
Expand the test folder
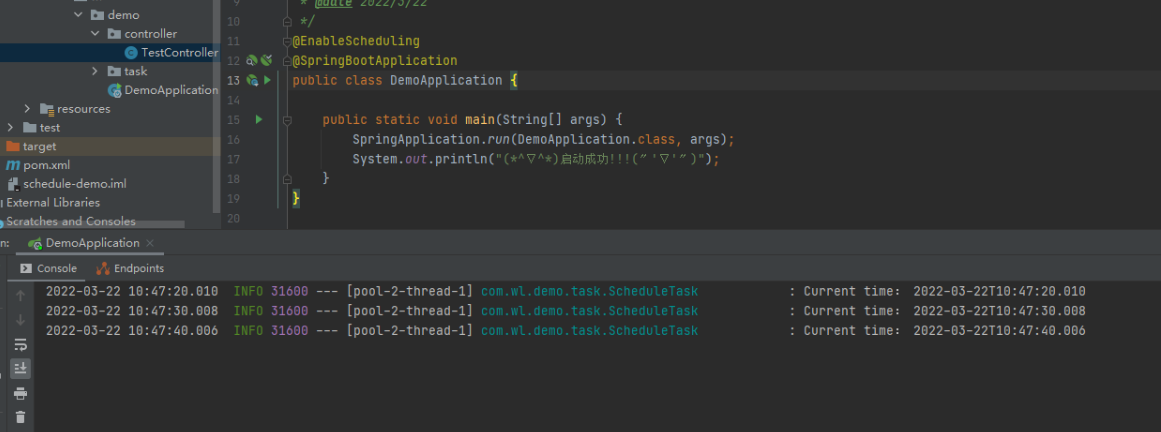point(10,128)
